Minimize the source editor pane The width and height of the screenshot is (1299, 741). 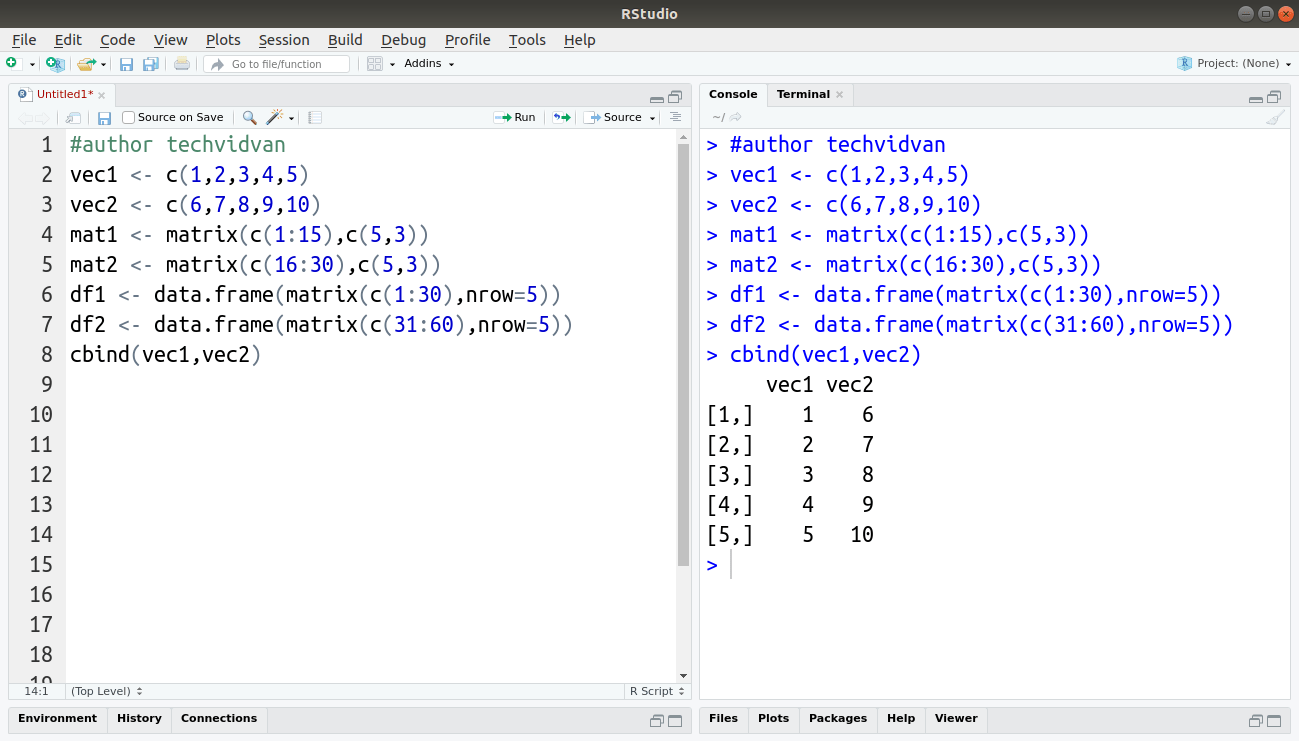(656, 98)
